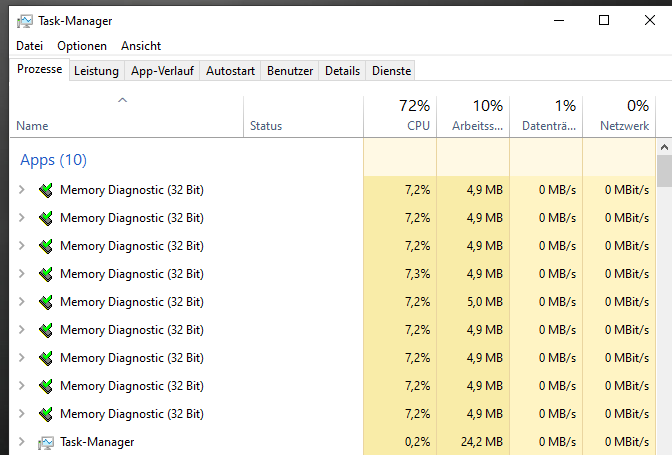Expand the Memory Diagnostic row showing 7,3% CPU
This screenshot has height=455, width=672.
click(x=21, y=274)
